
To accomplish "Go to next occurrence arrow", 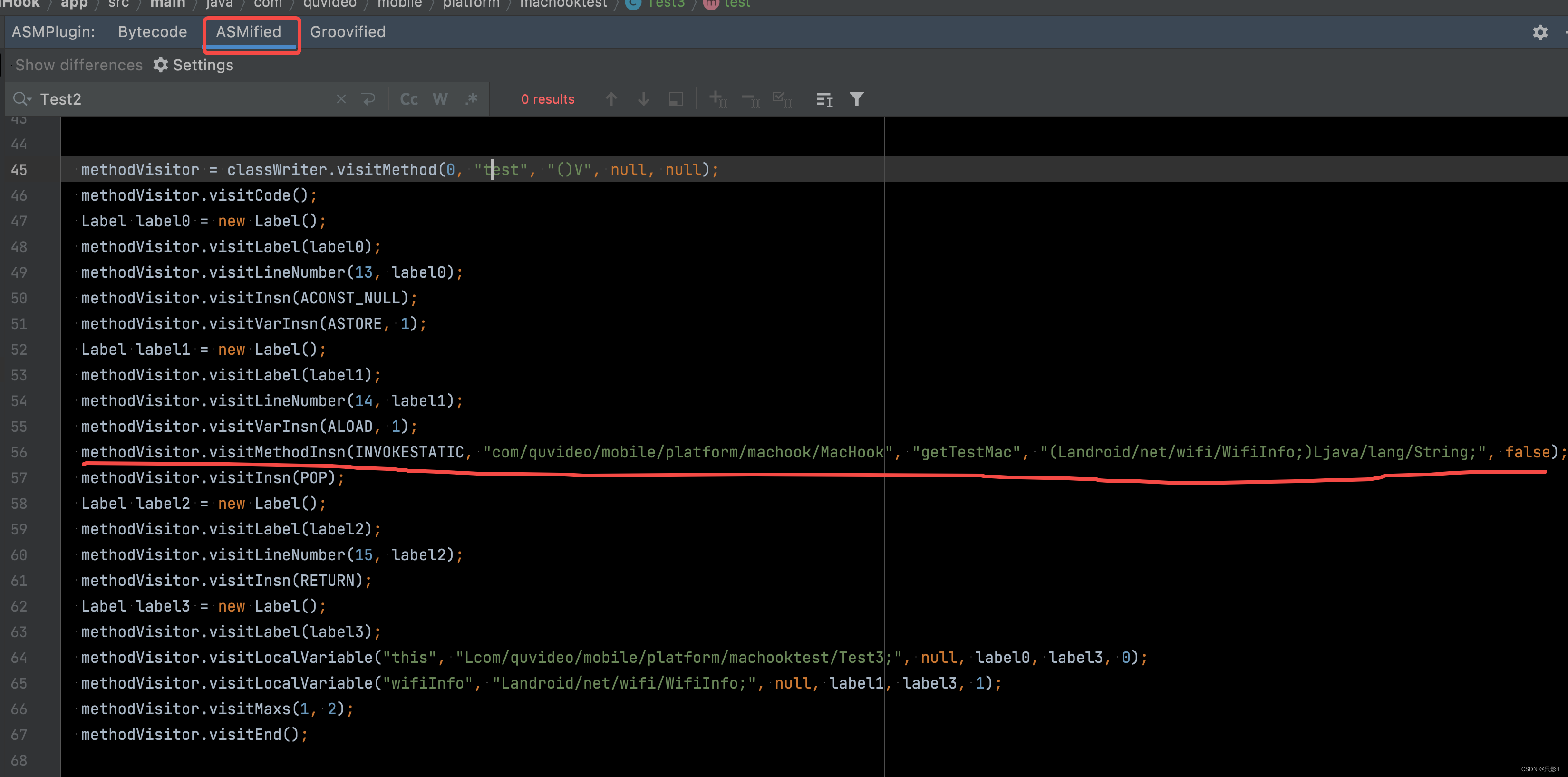I will coord(643,99).
